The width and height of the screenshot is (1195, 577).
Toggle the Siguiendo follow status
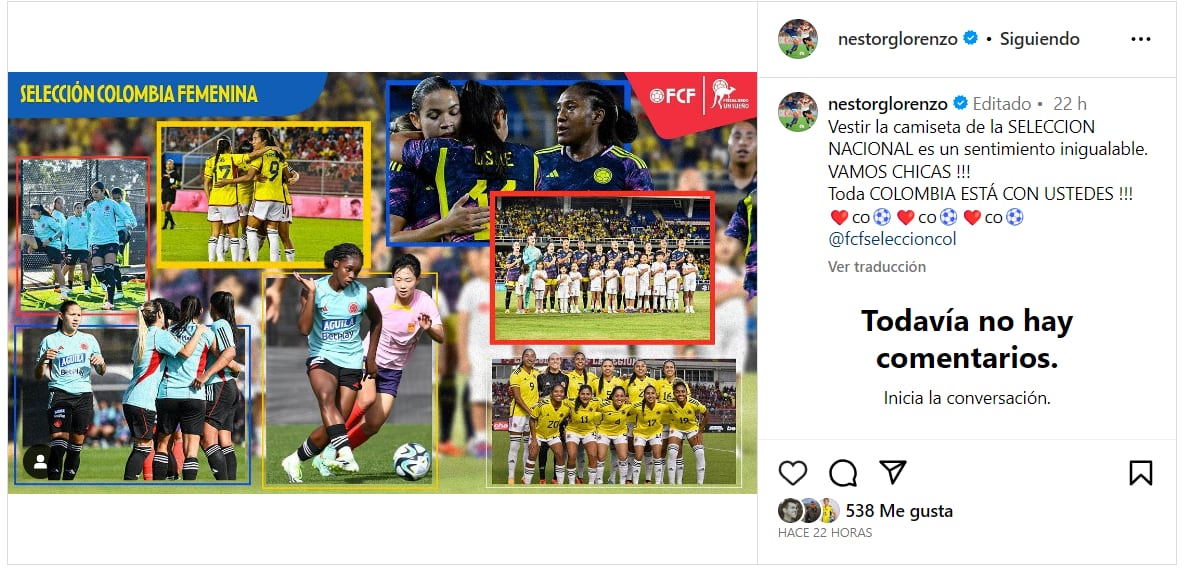[1038, 39]
